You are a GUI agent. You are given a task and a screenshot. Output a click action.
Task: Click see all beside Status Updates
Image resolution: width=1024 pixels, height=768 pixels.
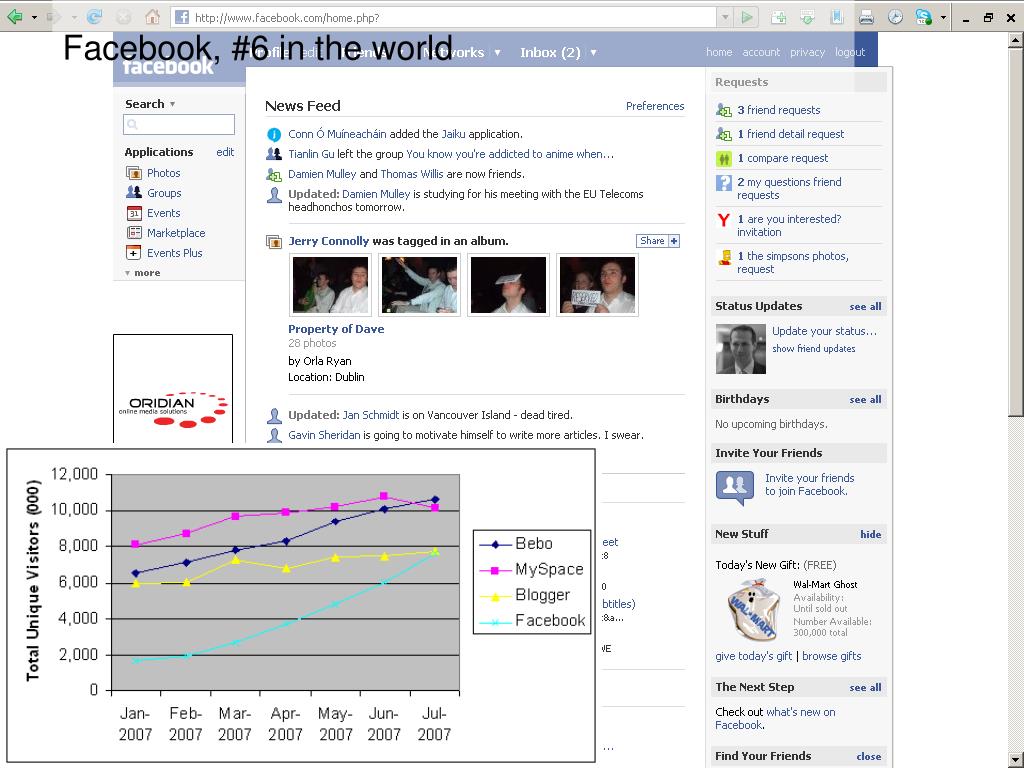[865, 306]
